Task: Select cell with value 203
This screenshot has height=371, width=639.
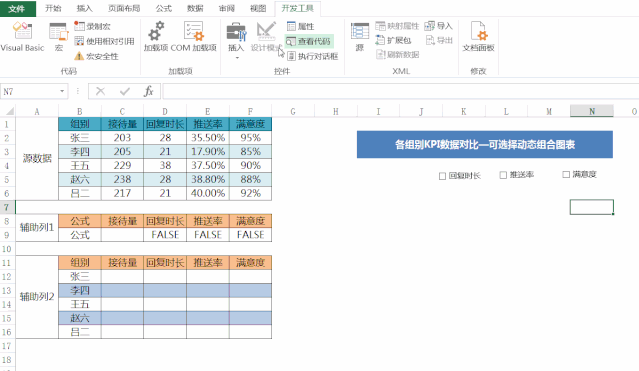Action: 122,138
